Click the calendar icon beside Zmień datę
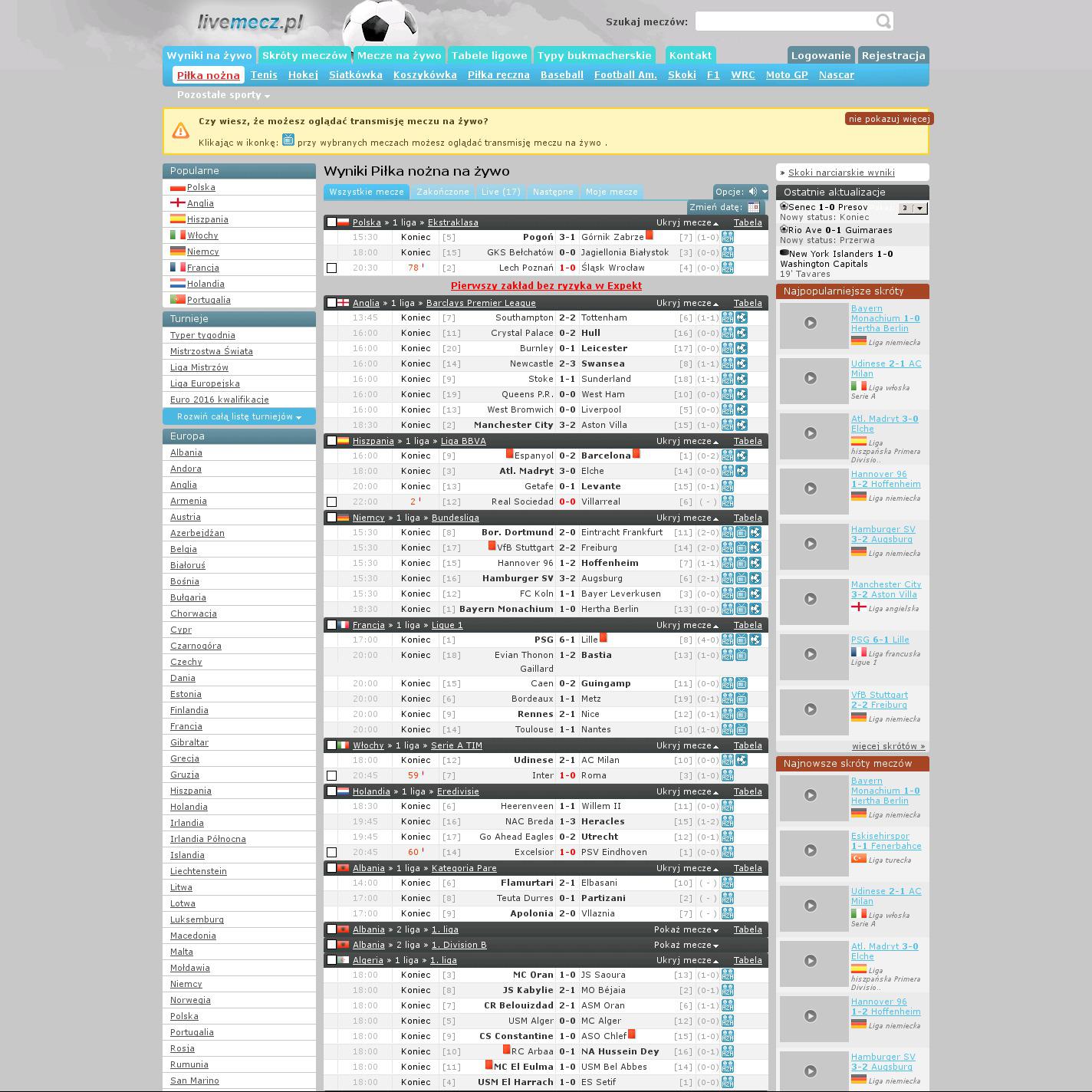 coord(753,207)
